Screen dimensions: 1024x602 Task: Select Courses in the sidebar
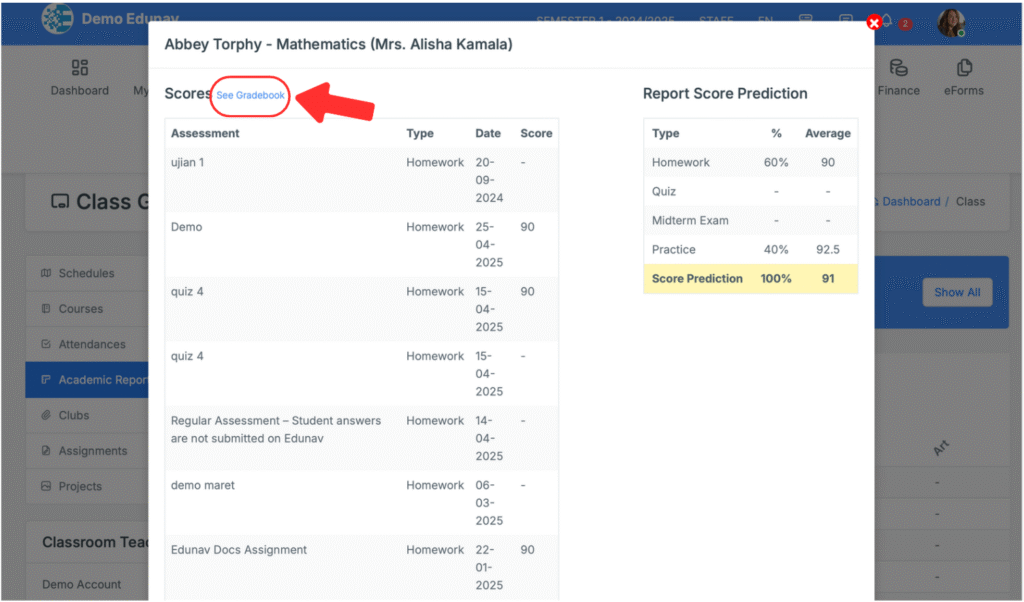pos(80,309)
